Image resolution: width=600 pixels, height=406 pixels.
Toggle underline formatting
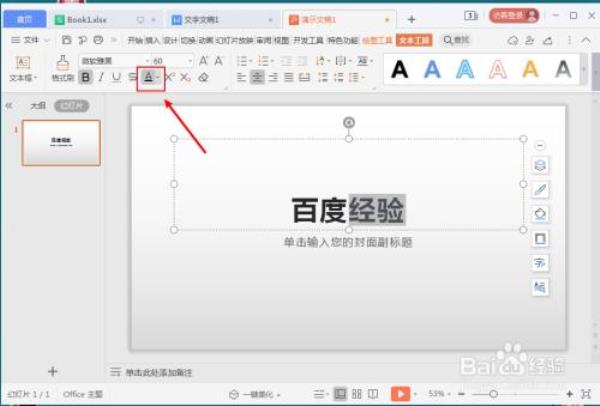coord(116,78)
